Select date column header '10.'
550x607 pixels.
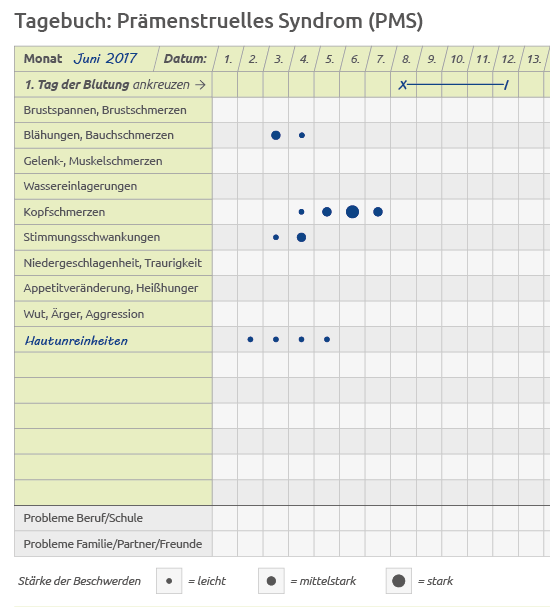[x=457, y=59]
